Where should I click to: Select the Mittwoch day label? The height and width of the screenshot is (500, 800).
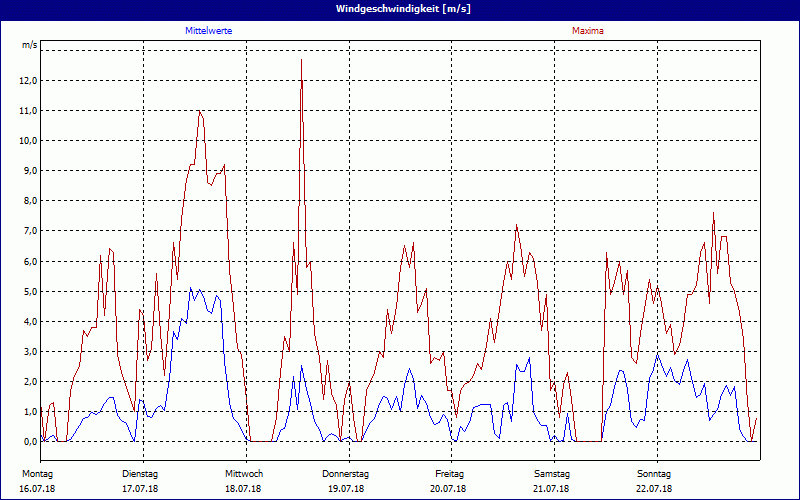(x=243, y=473)
